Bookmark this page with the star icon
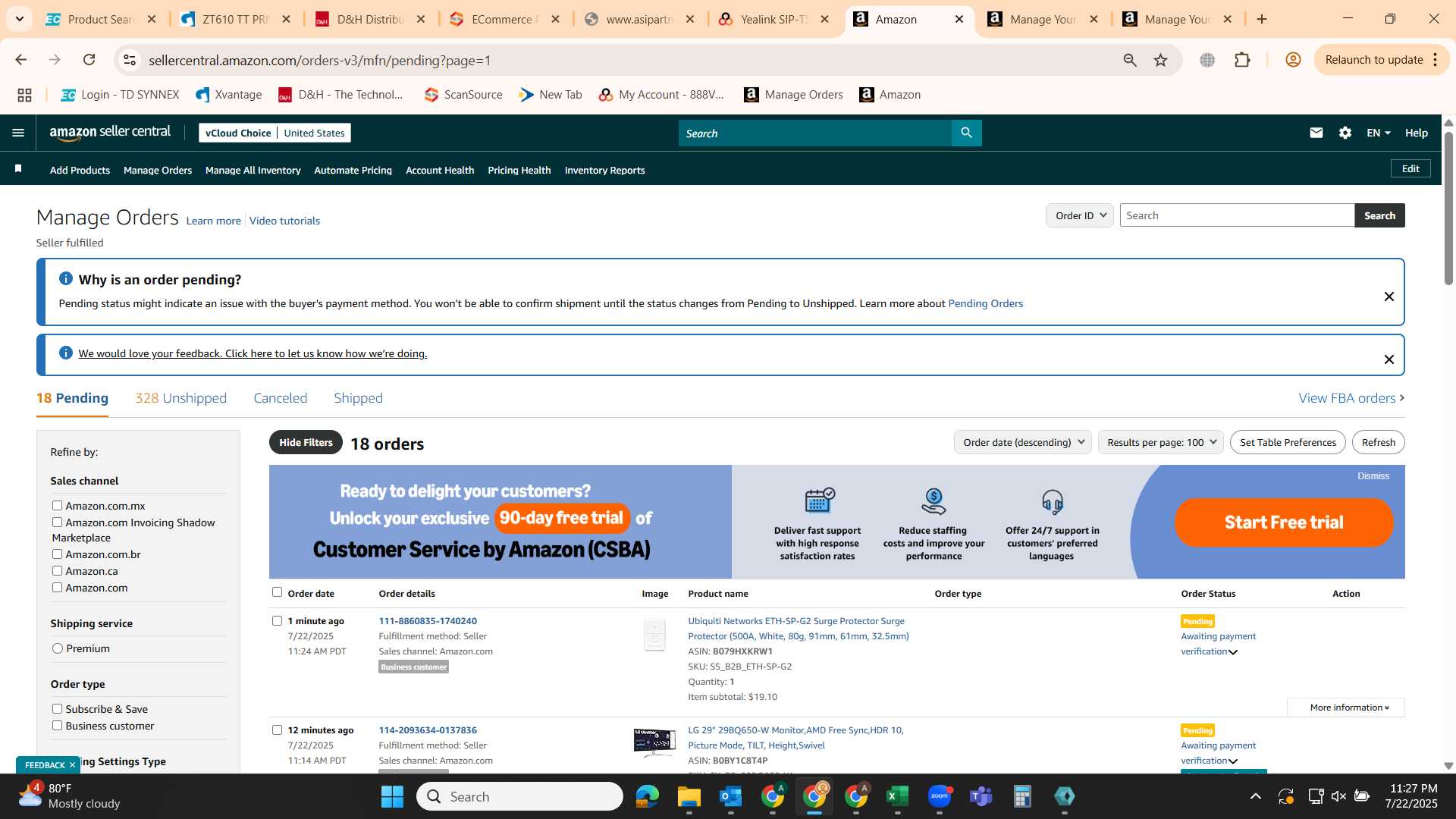The height and width of the screenshot is (819, 1456). pyautogui.click(x=1160, y=60)
